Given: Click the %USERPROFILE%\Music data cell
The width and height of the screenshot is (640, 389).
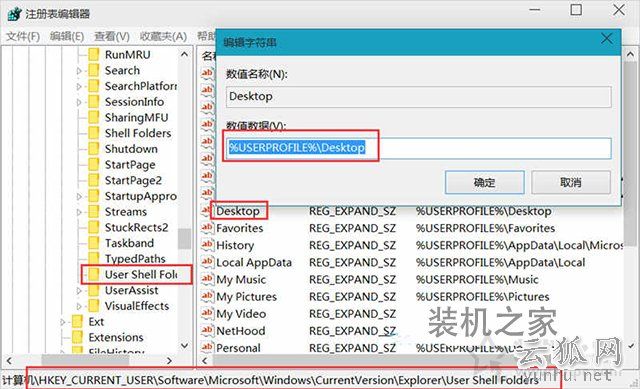Looking at the screenshot, I should click(477, 280).
